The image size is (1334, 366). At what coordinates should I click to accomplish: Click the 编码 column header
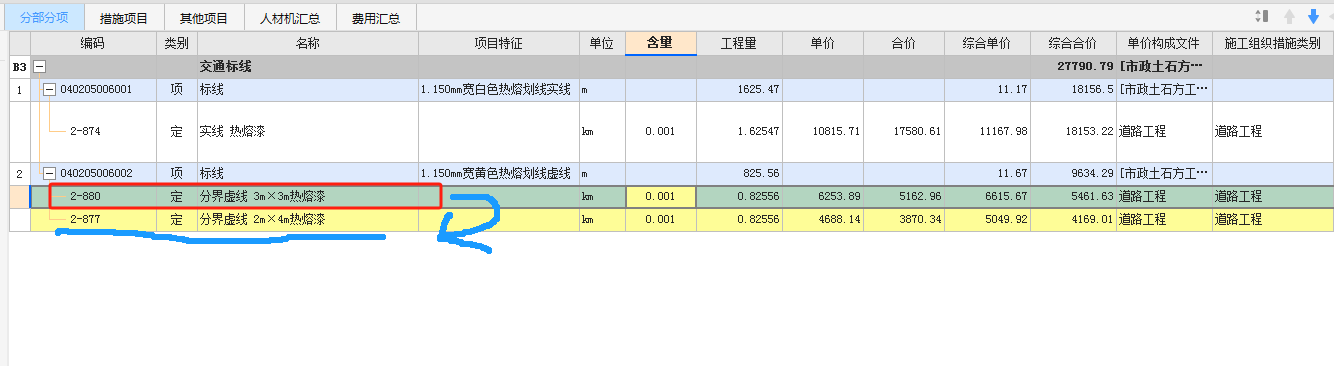point(93,44)
